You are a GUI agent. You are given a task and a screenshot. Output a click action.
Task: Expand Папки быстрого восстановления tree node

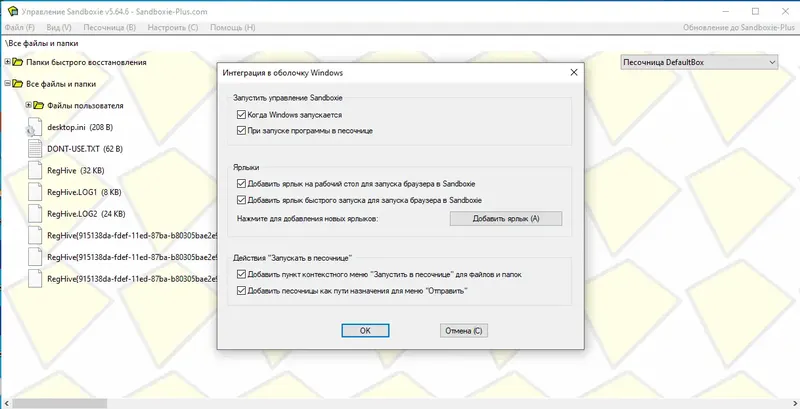click(x=7, y=62)
